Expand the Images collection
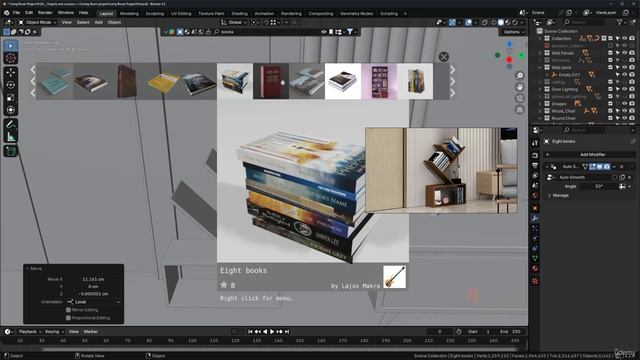640x360 pixels. click(x=540, y=104)
